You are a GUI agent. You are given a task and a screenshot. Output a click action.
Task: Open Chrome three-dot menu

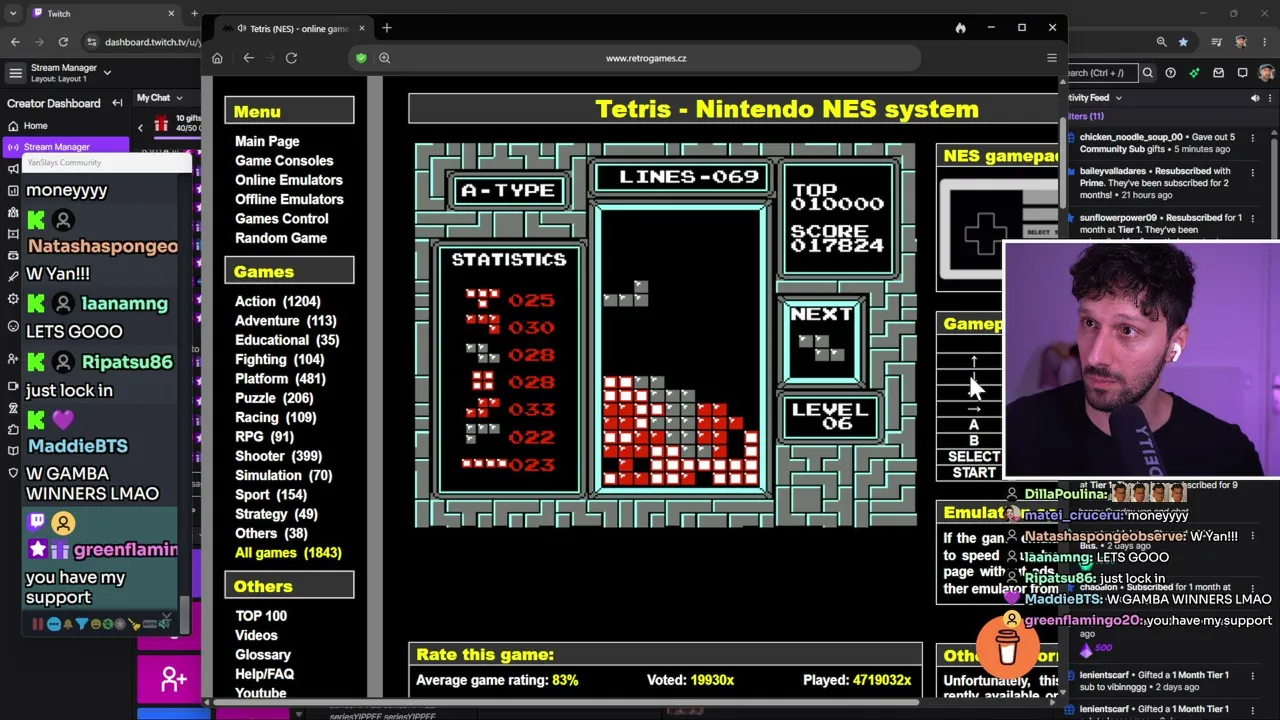tap(1266, 42)
